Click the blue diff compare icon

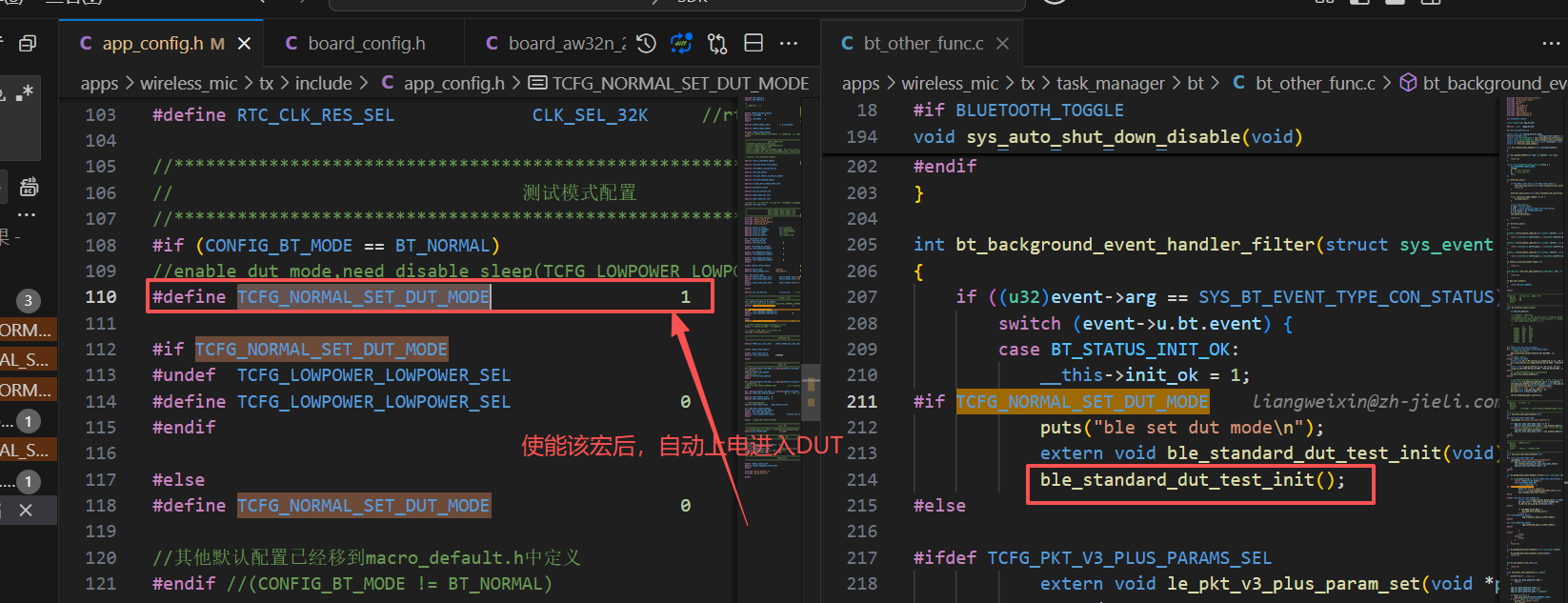(682, 43)
